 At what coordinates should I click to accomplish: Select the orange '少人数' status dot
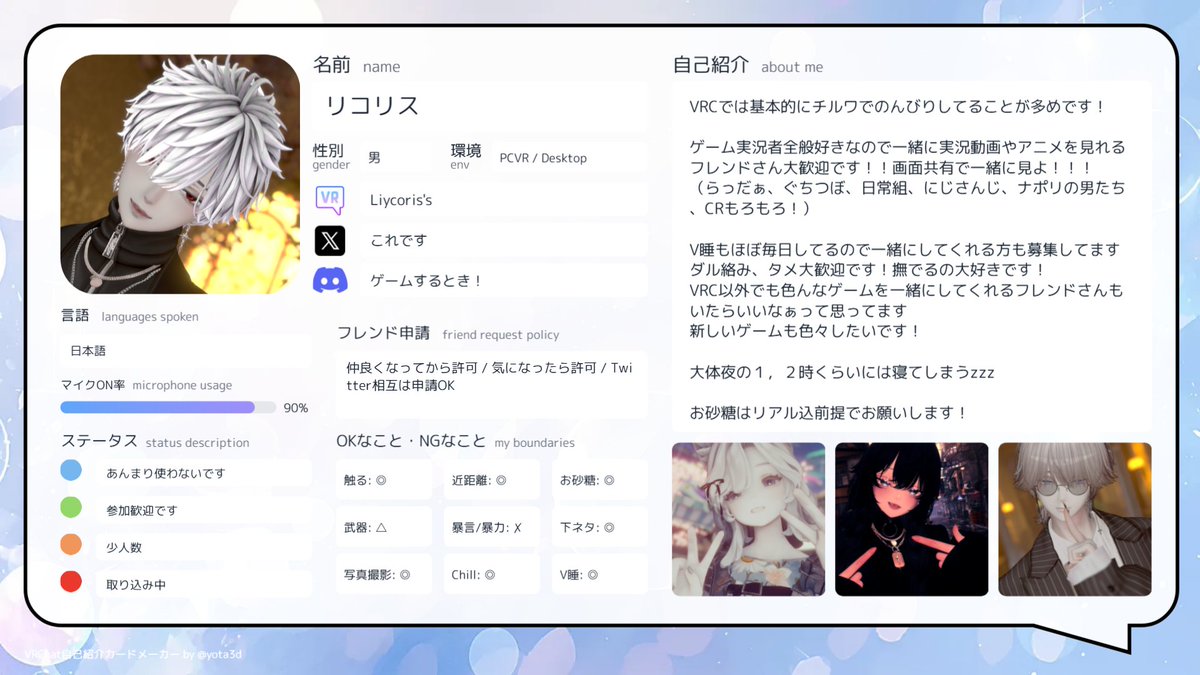pos(69,544)
